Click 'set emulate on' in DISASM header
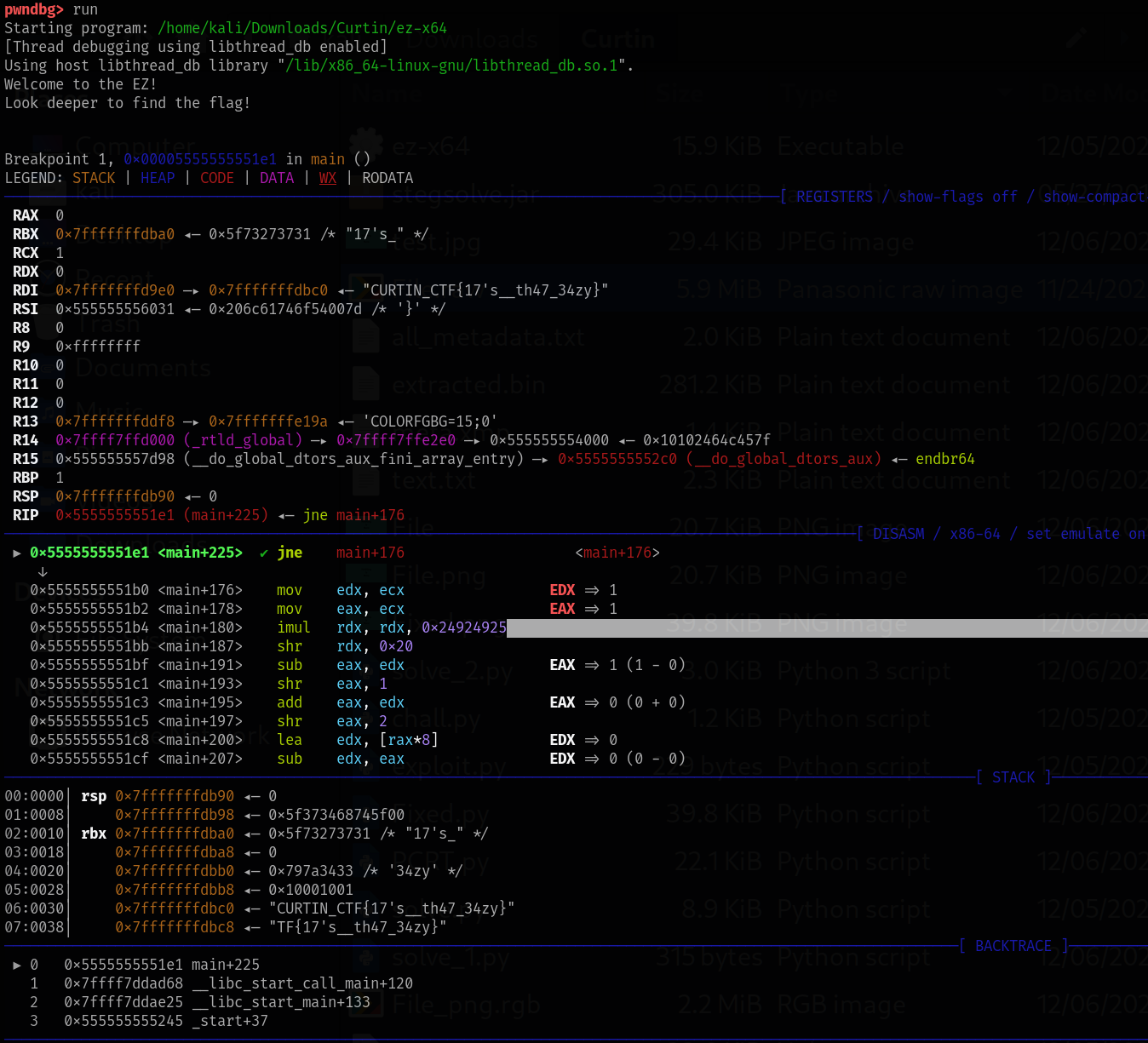 tap(1086, 534)
